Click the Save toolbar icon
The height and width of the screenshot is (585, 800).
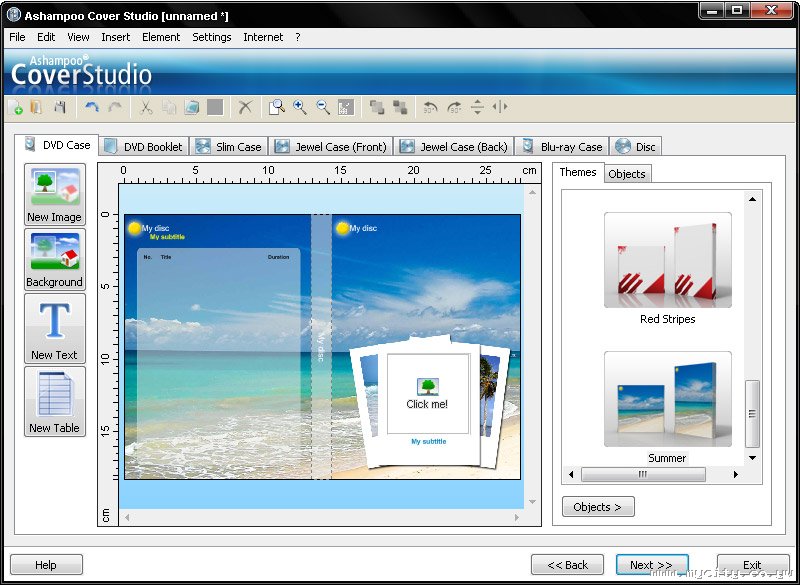pos(60,107)
